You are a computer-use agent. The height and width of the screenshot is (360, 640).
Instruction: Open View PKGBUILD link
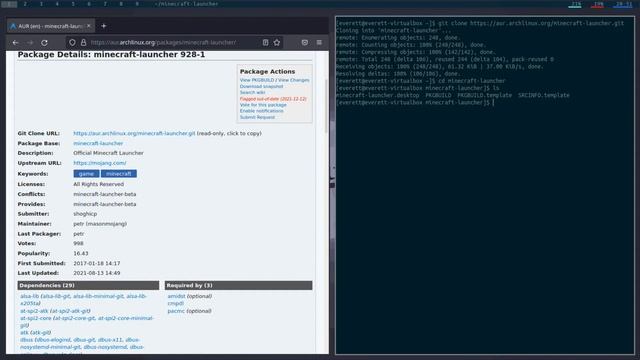point(257,80)
